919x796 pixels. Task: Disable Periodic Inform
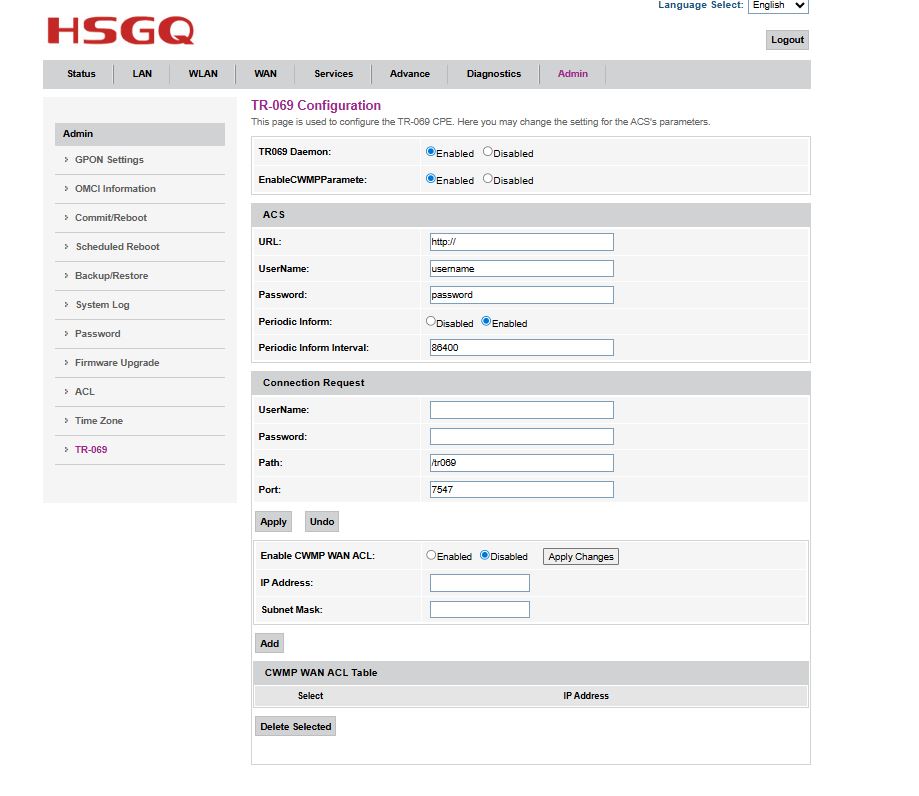click(x=431, y=322)
